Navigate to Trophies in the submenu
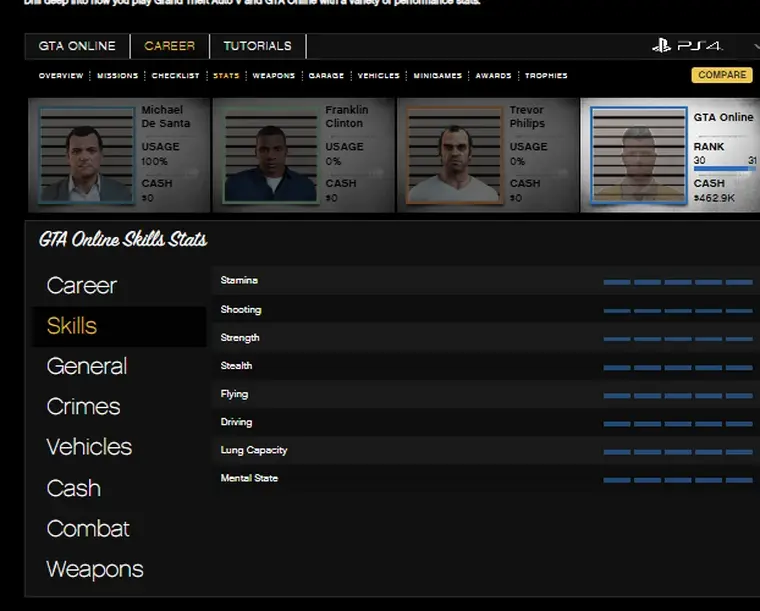This screenshot has height=611, width=760. (x=546, y=76)
